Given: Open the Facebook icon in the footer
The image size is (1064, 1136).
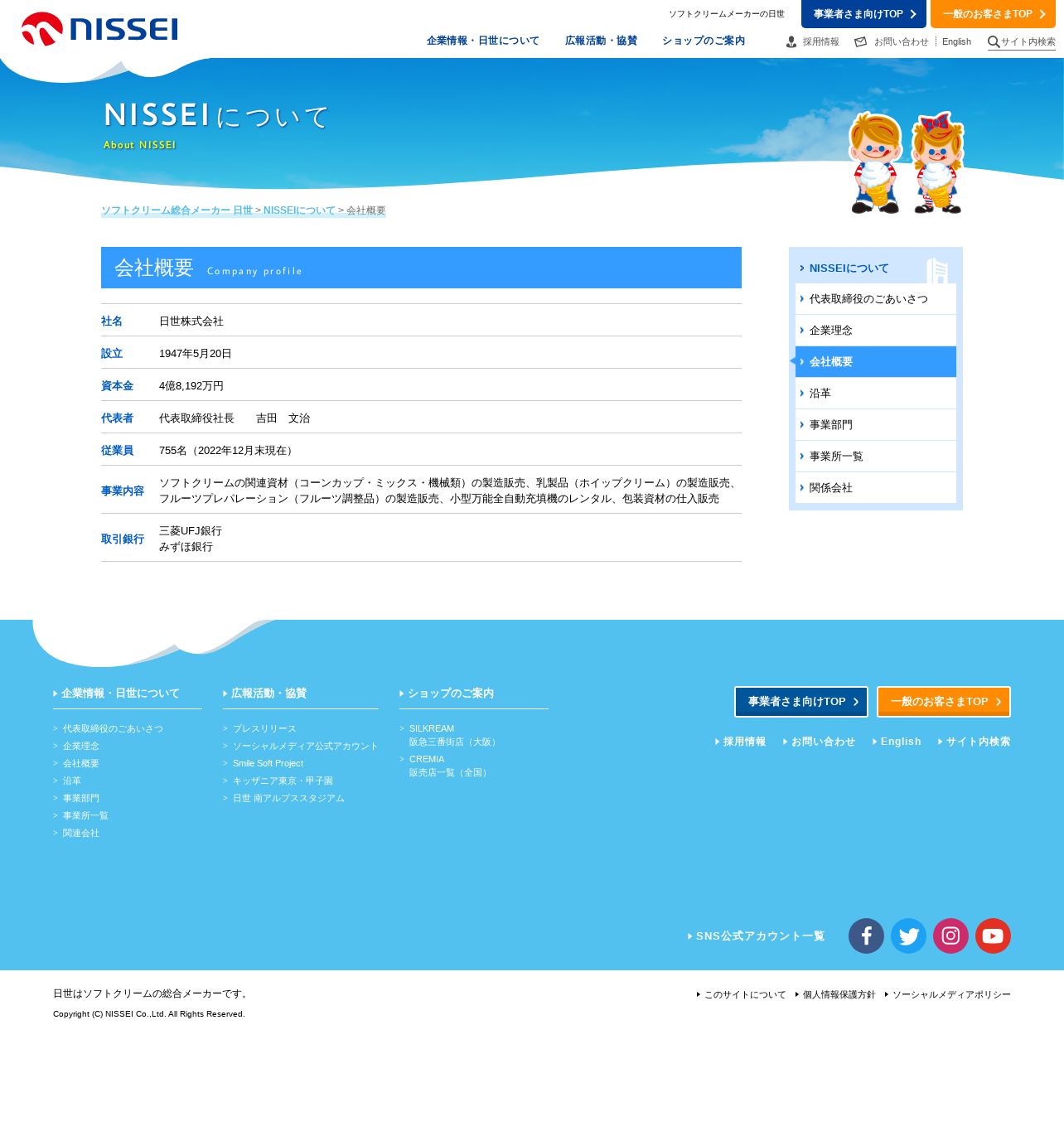Looking at the screenshot, I should pos(866,936).
